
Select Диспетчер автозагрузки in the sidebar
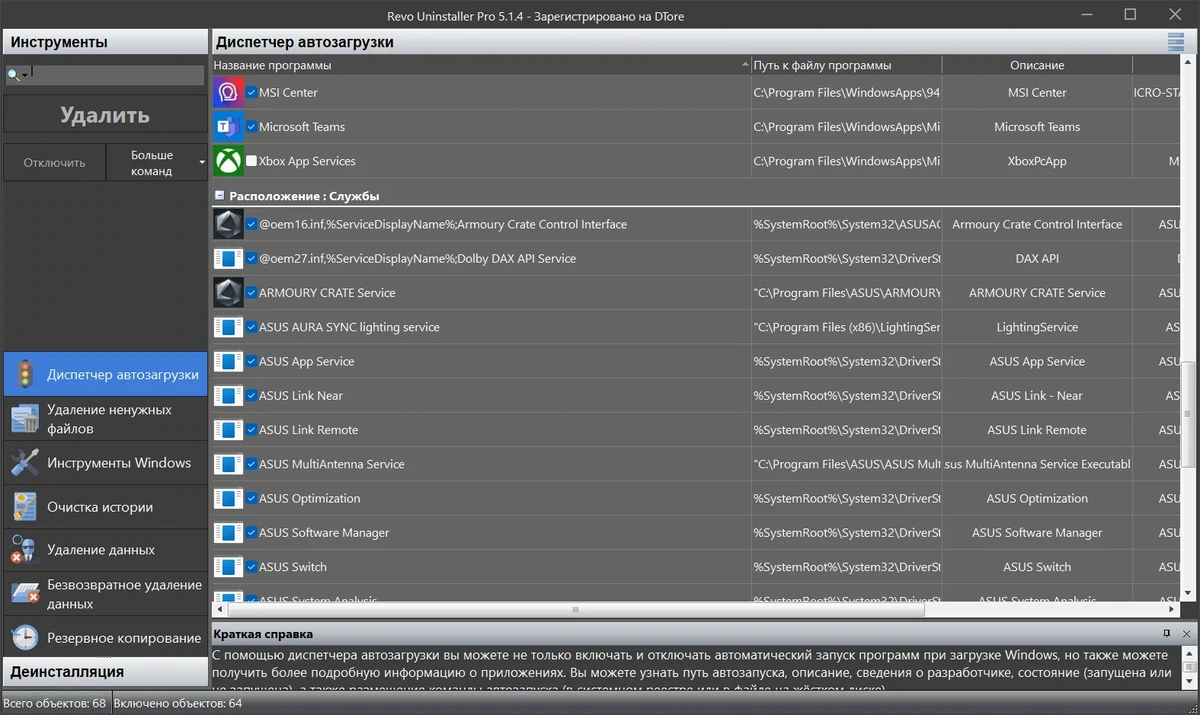click(105, 374)
